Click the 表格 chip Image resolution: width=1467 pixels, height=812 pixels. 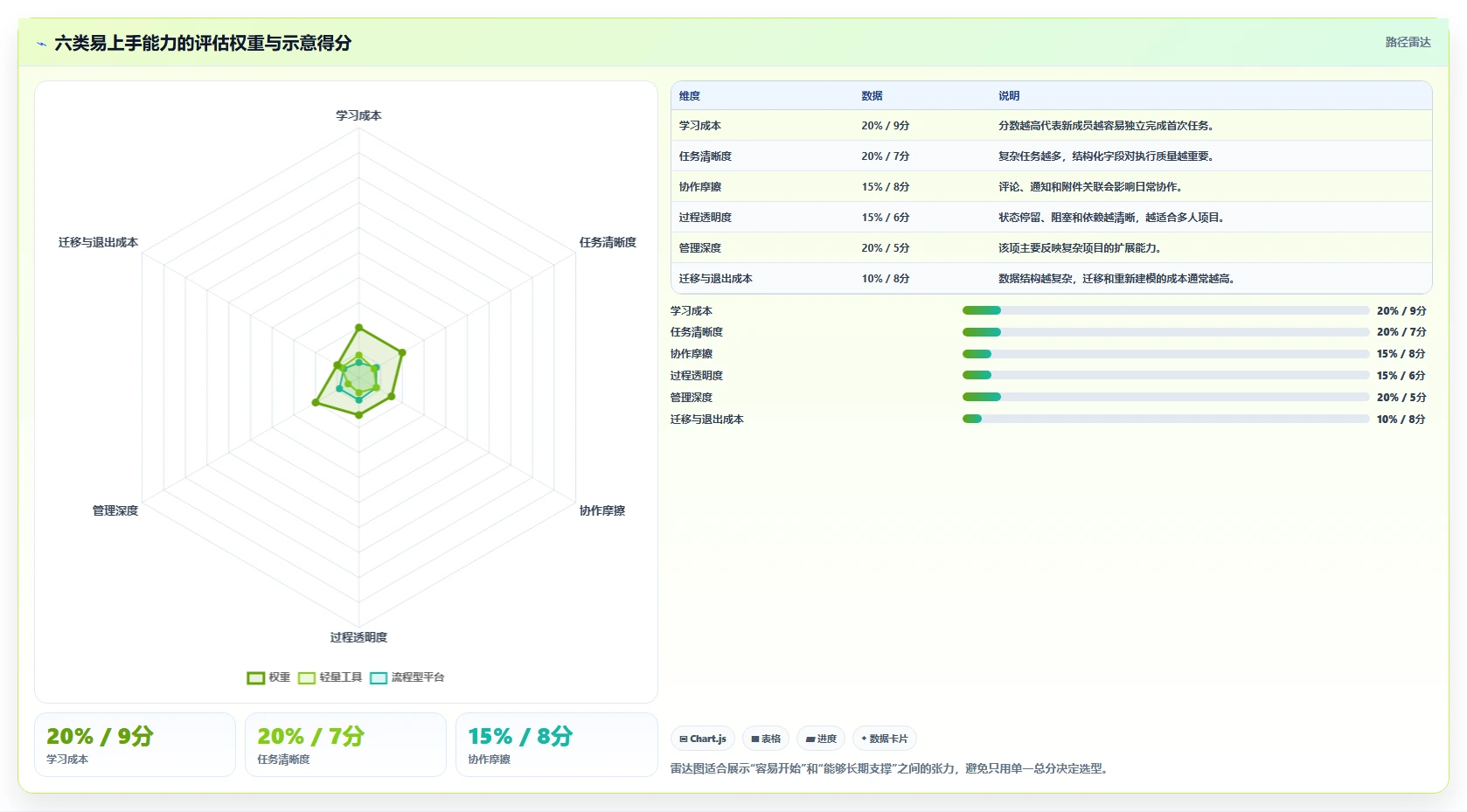tap(766, 739)
